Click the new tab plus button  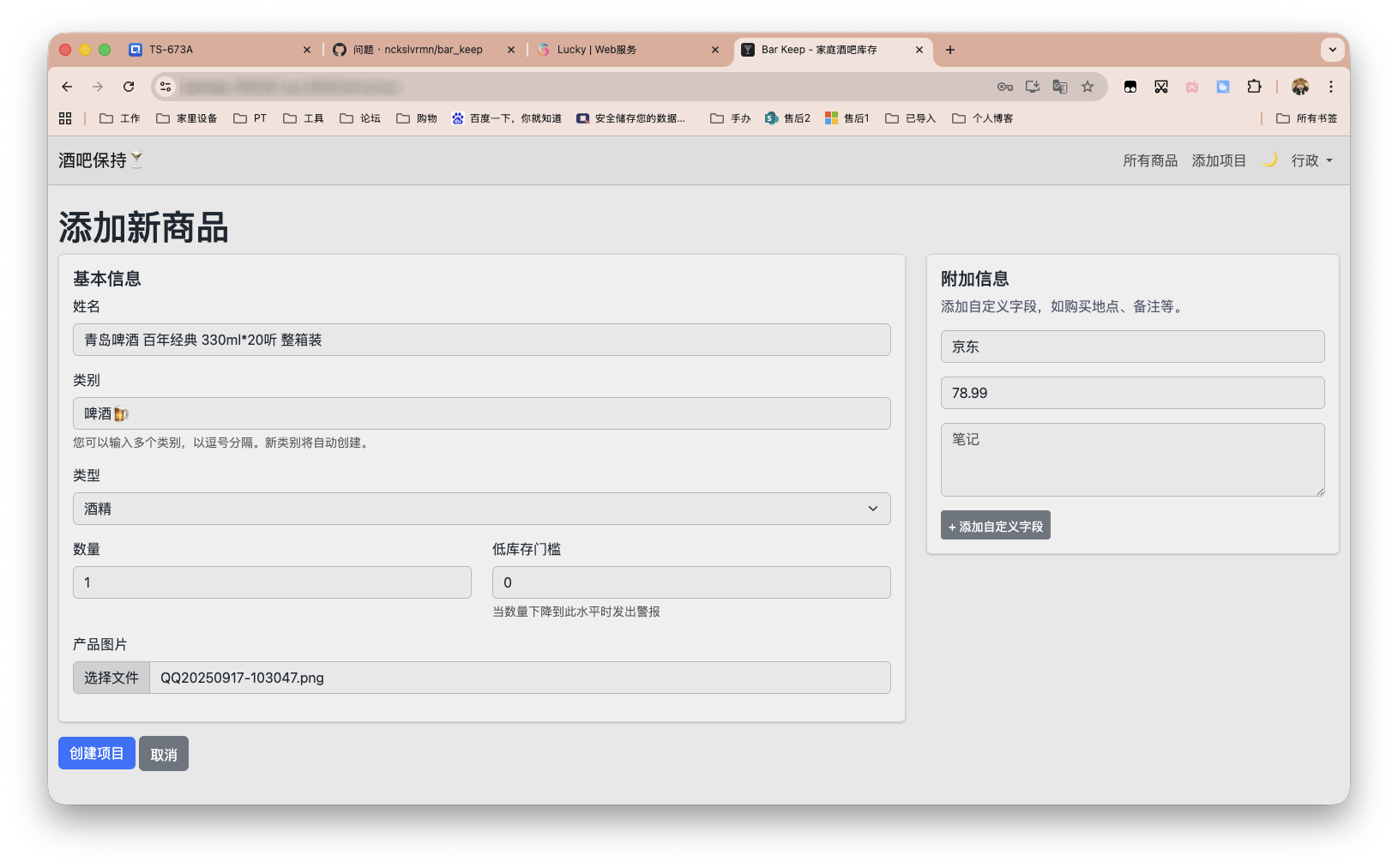[x=950, y=50]
